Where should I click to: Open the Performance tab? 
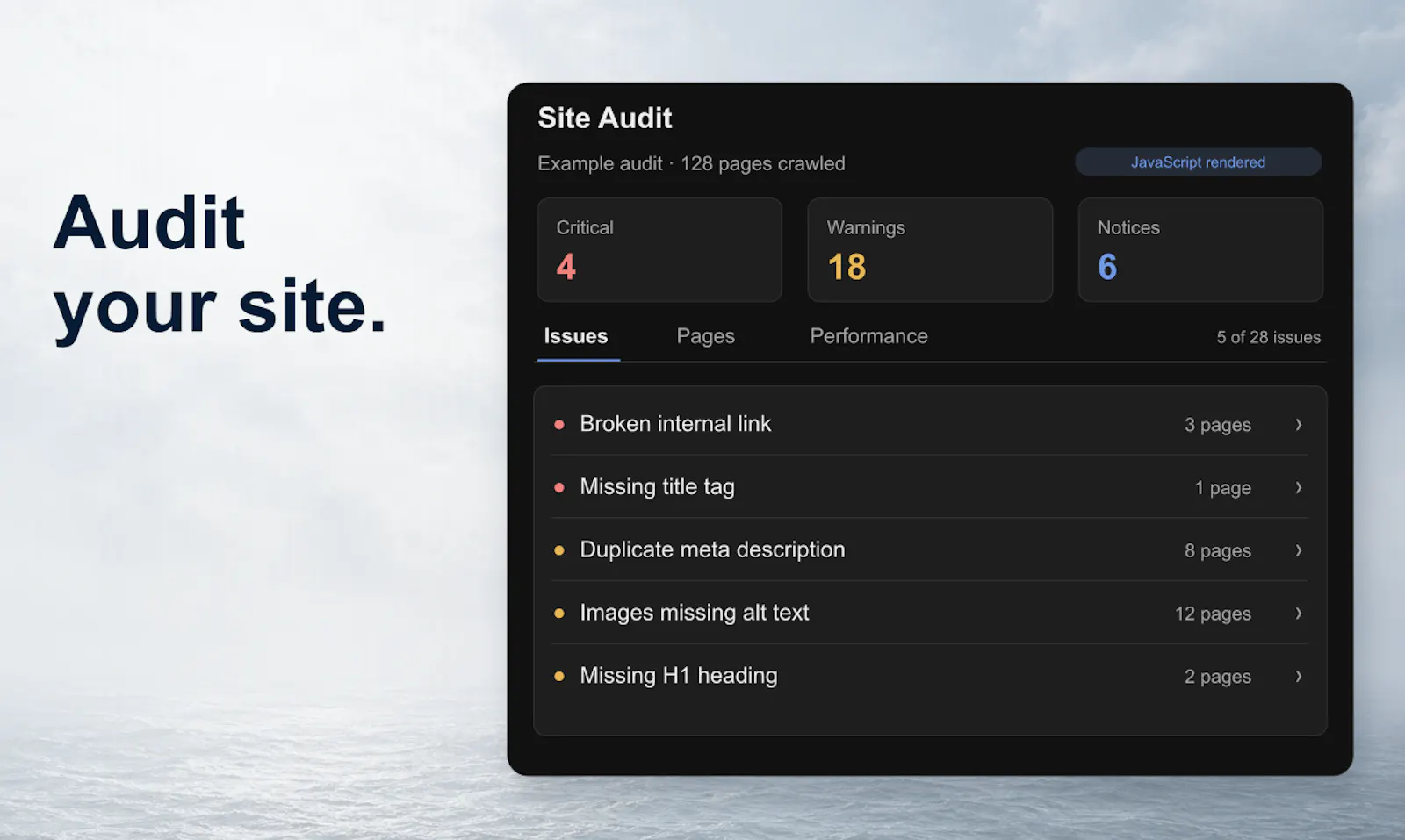868,336
